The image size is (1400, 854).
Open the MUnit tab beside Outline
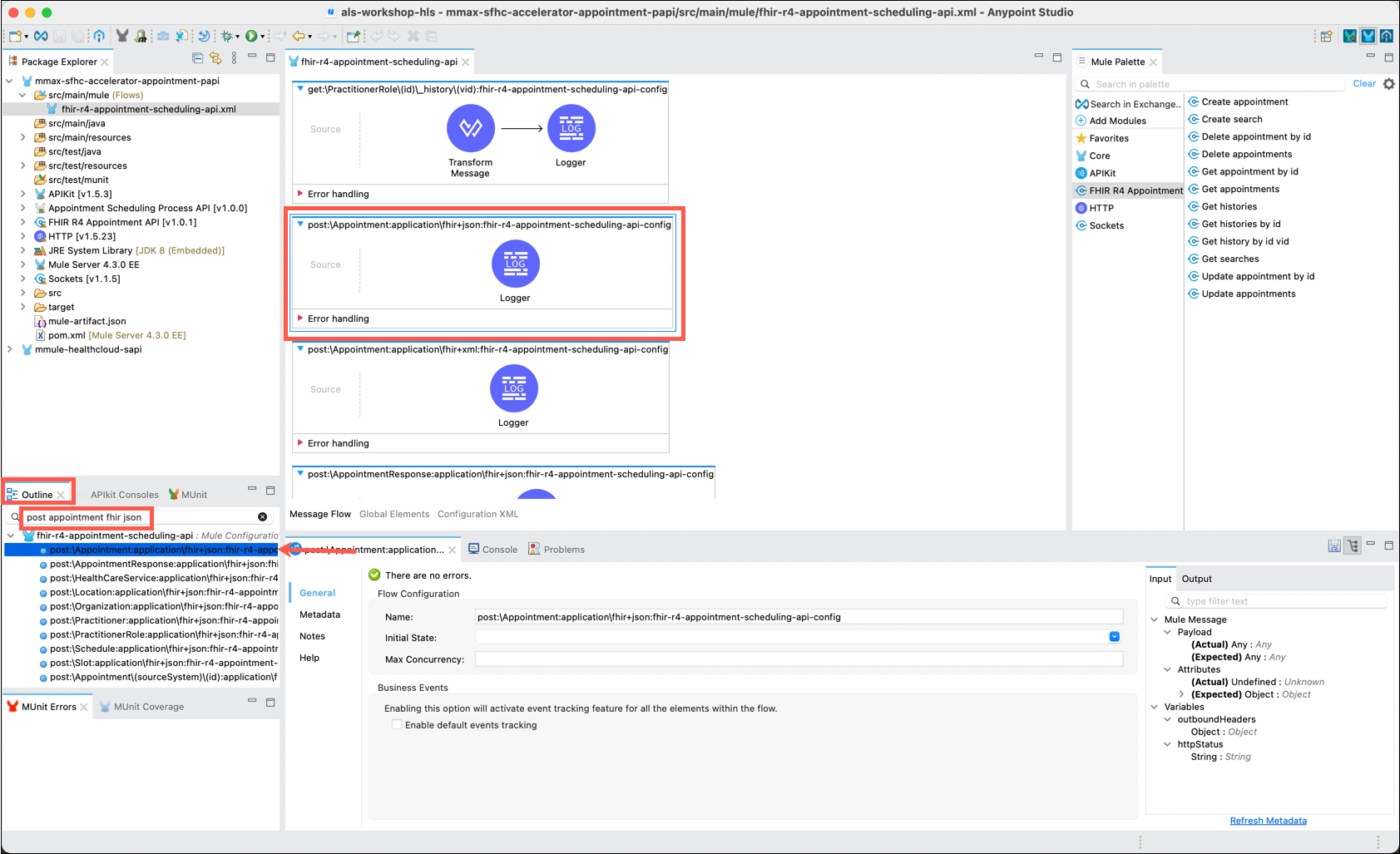(188, 494)
